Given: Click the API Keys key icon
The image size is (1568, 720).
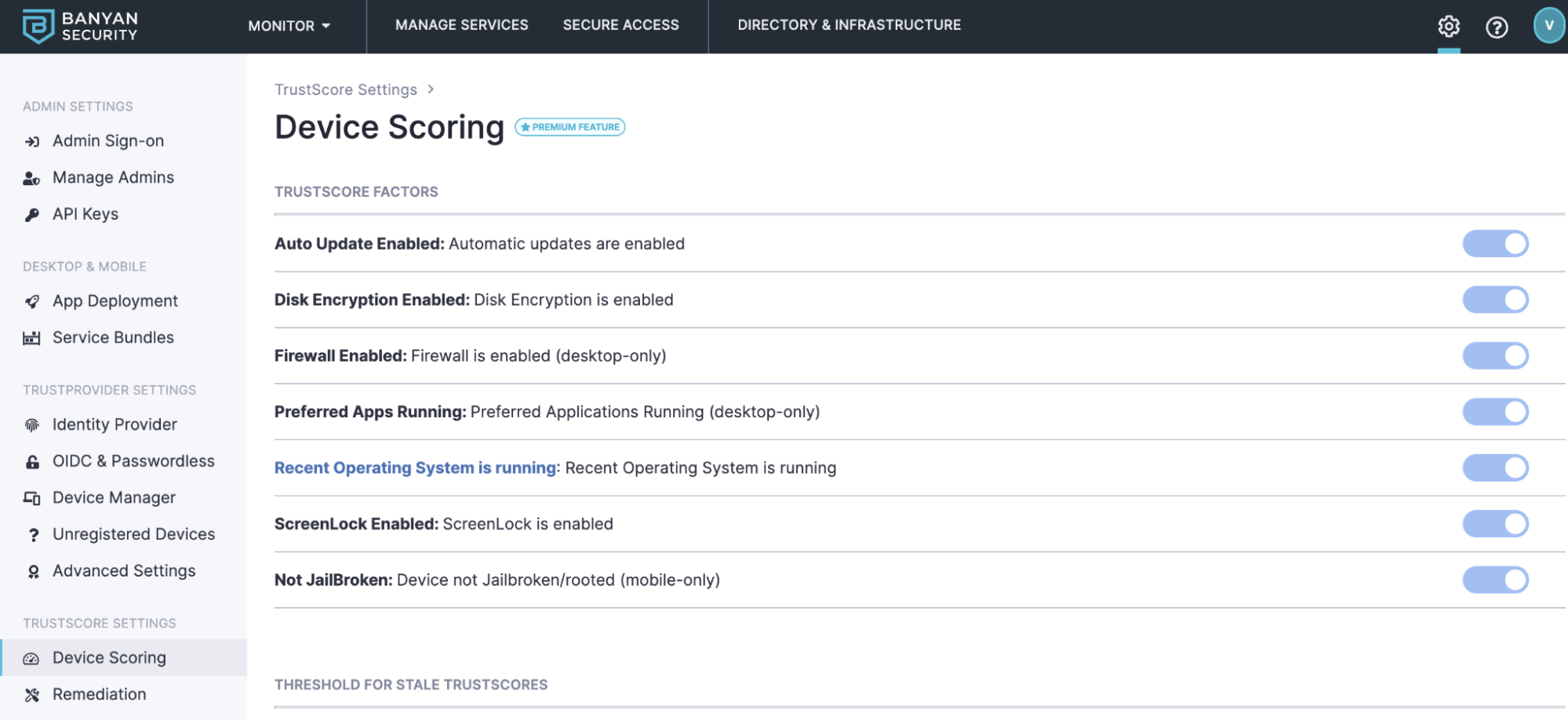Looking at the screenshot, I should coord(32,215).
